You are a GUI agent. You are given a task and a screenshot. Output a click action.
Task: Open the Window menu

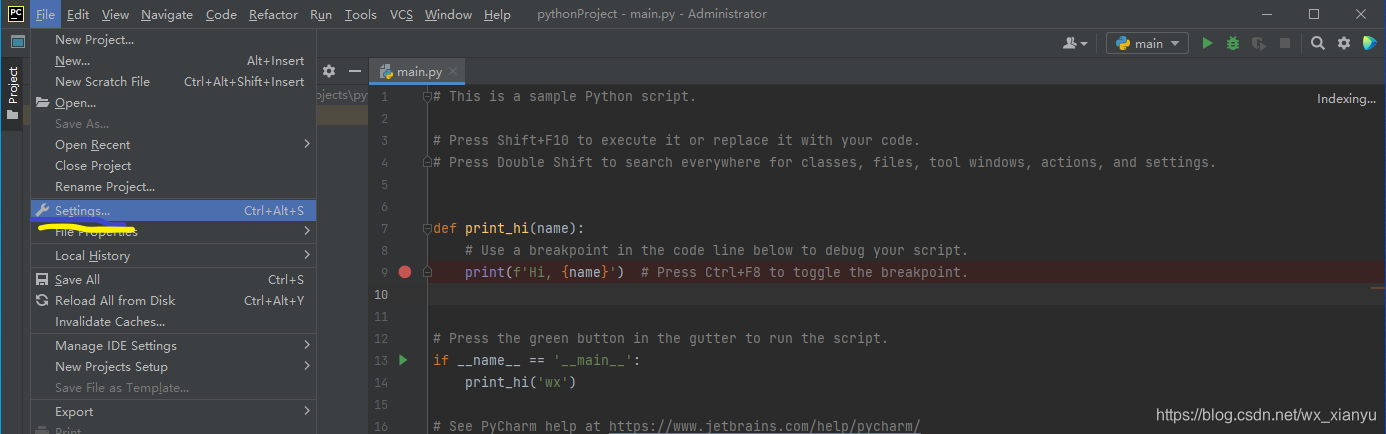448,14
